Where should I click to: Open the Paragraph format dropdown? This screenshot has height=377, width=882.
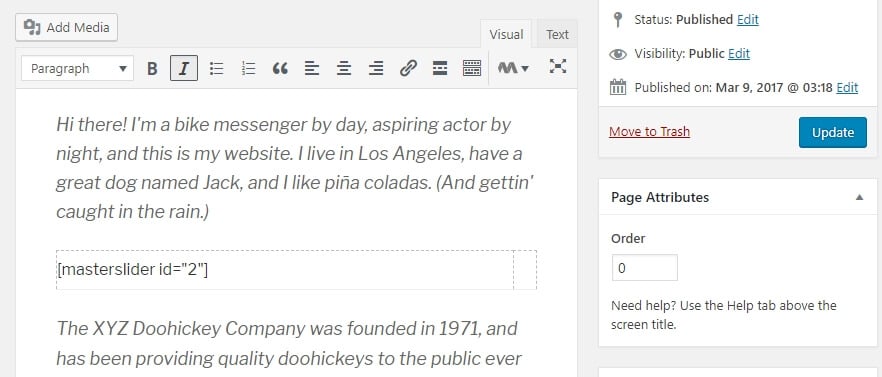click(x=78, y=68)
